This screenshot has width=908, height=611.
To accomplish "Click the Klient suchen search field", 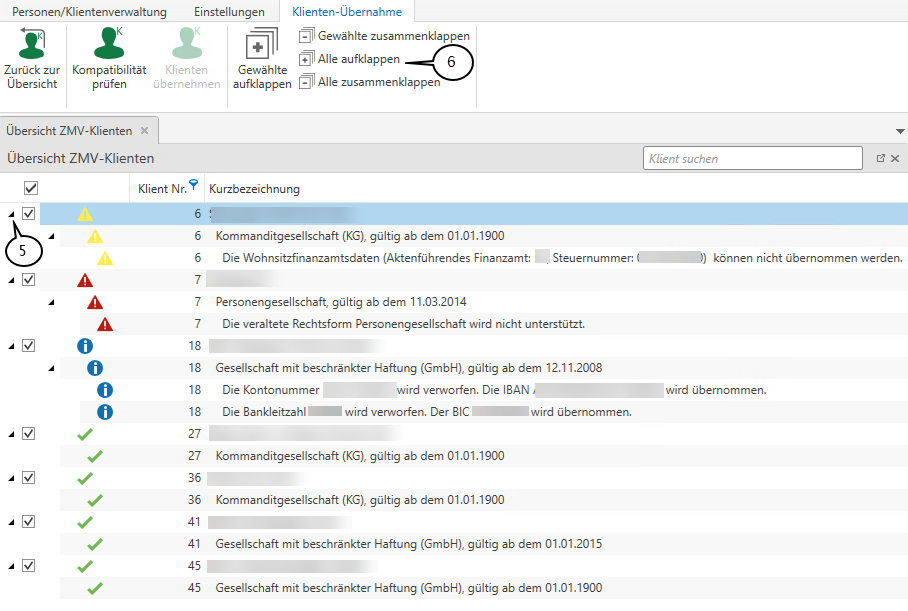I will (x=752, y=158).
